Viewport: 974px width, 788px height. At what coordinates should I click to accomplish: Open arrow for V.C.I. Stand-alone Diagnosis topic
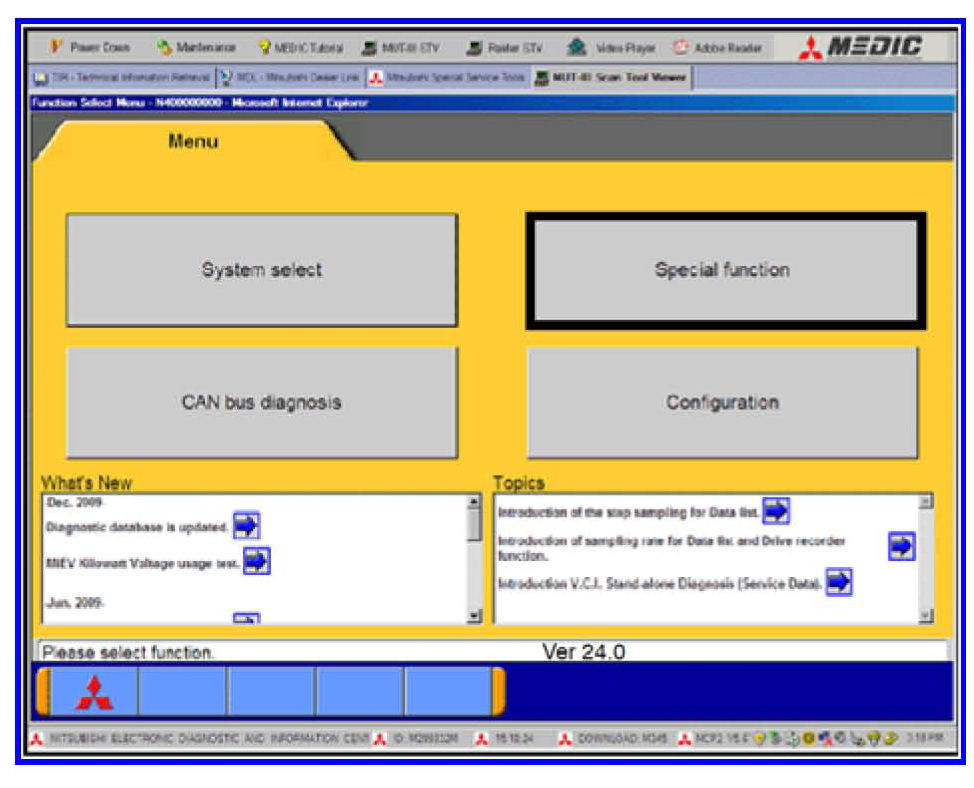838,582
